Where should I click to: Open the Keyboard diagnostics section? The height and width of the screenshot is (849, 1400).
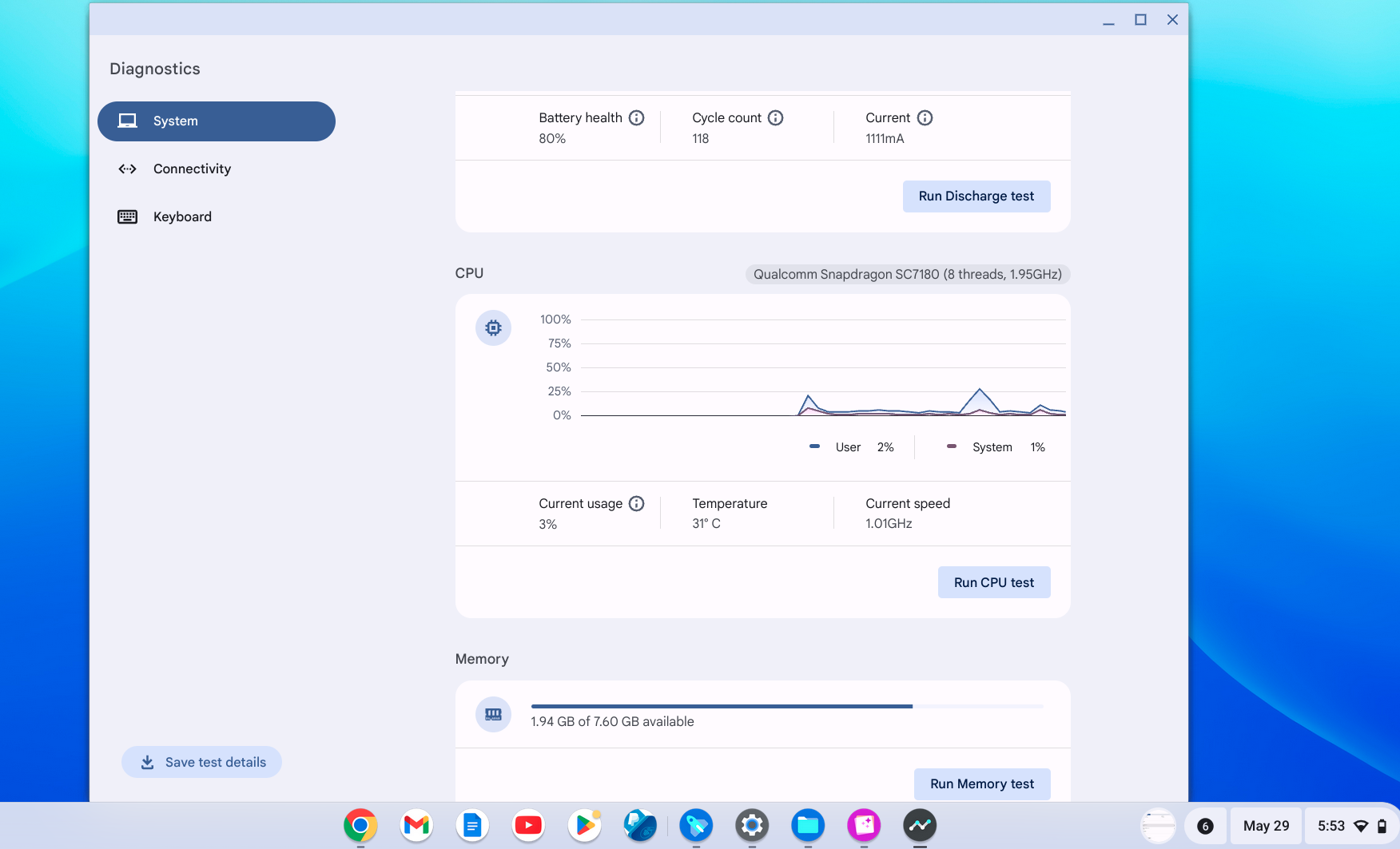click(x=182, y=217)
